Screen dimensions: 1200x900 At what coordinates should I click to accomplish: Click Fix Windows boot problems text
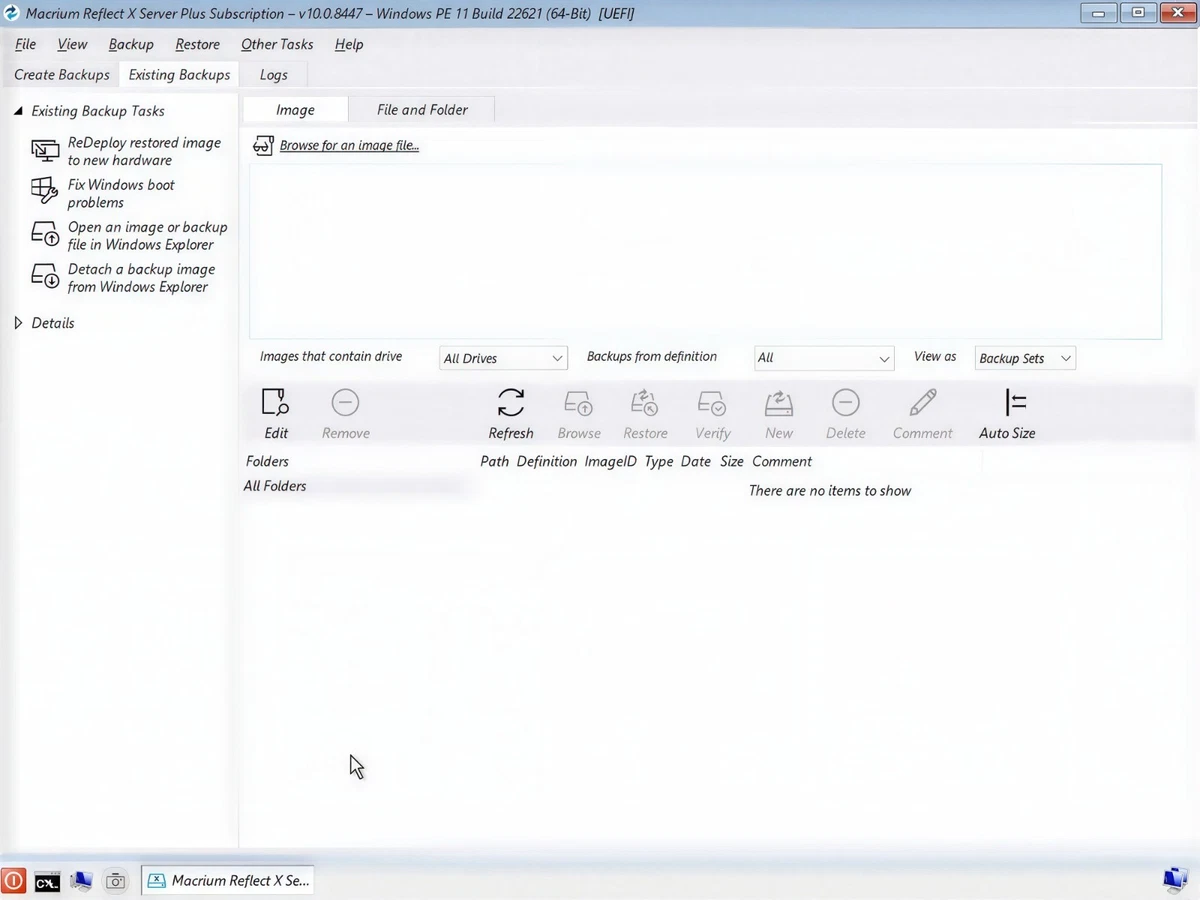121,193
